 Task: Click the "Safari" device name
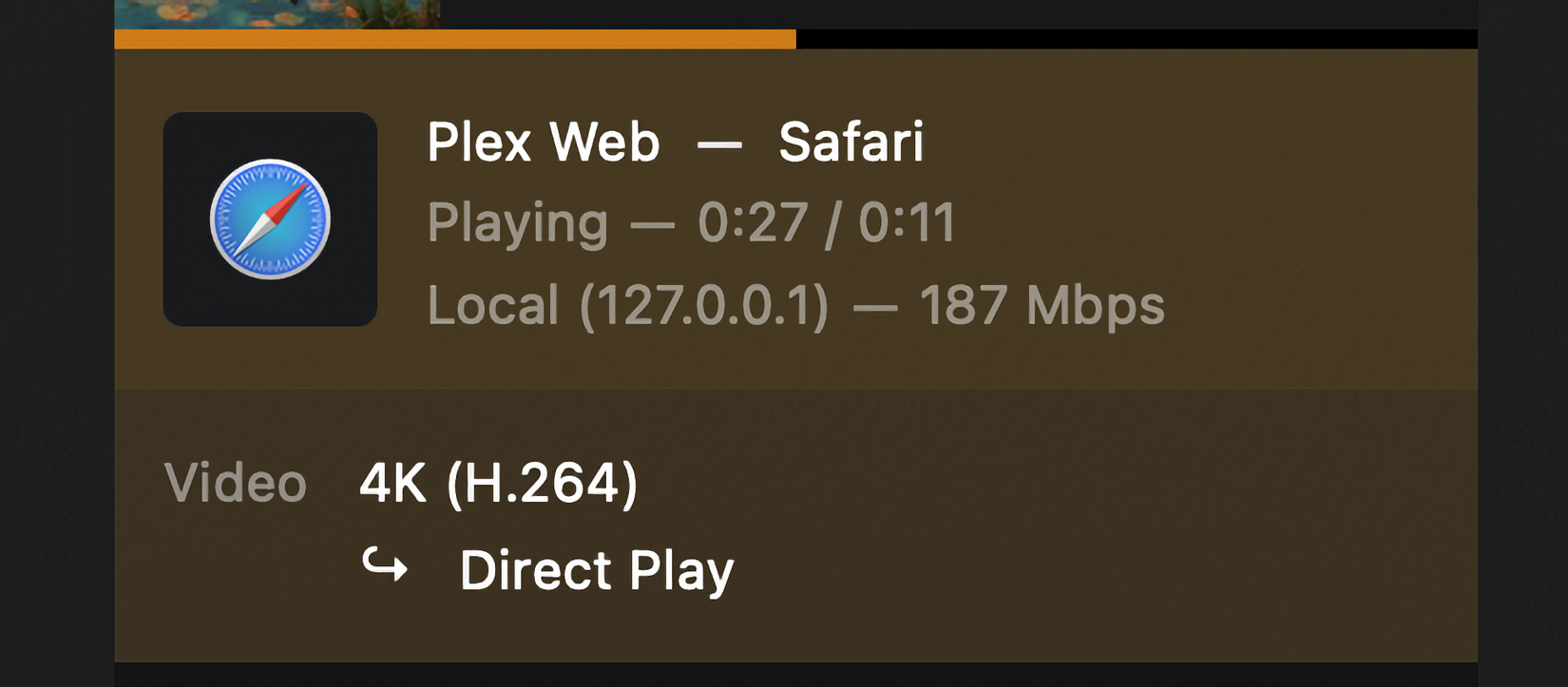click(851, 143)
